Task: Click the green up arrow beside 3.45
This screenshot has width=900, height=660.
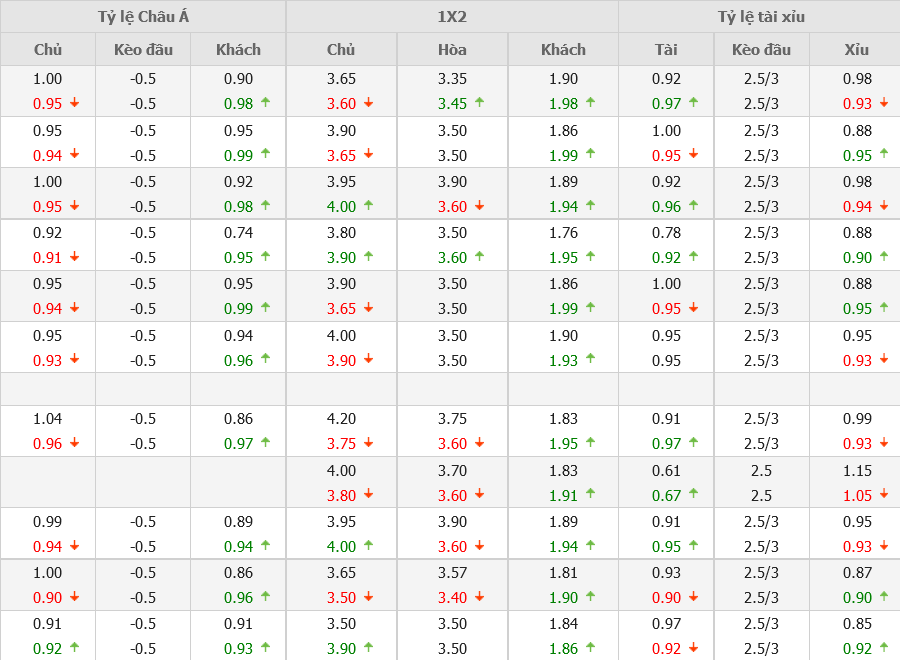Action: 480,102
